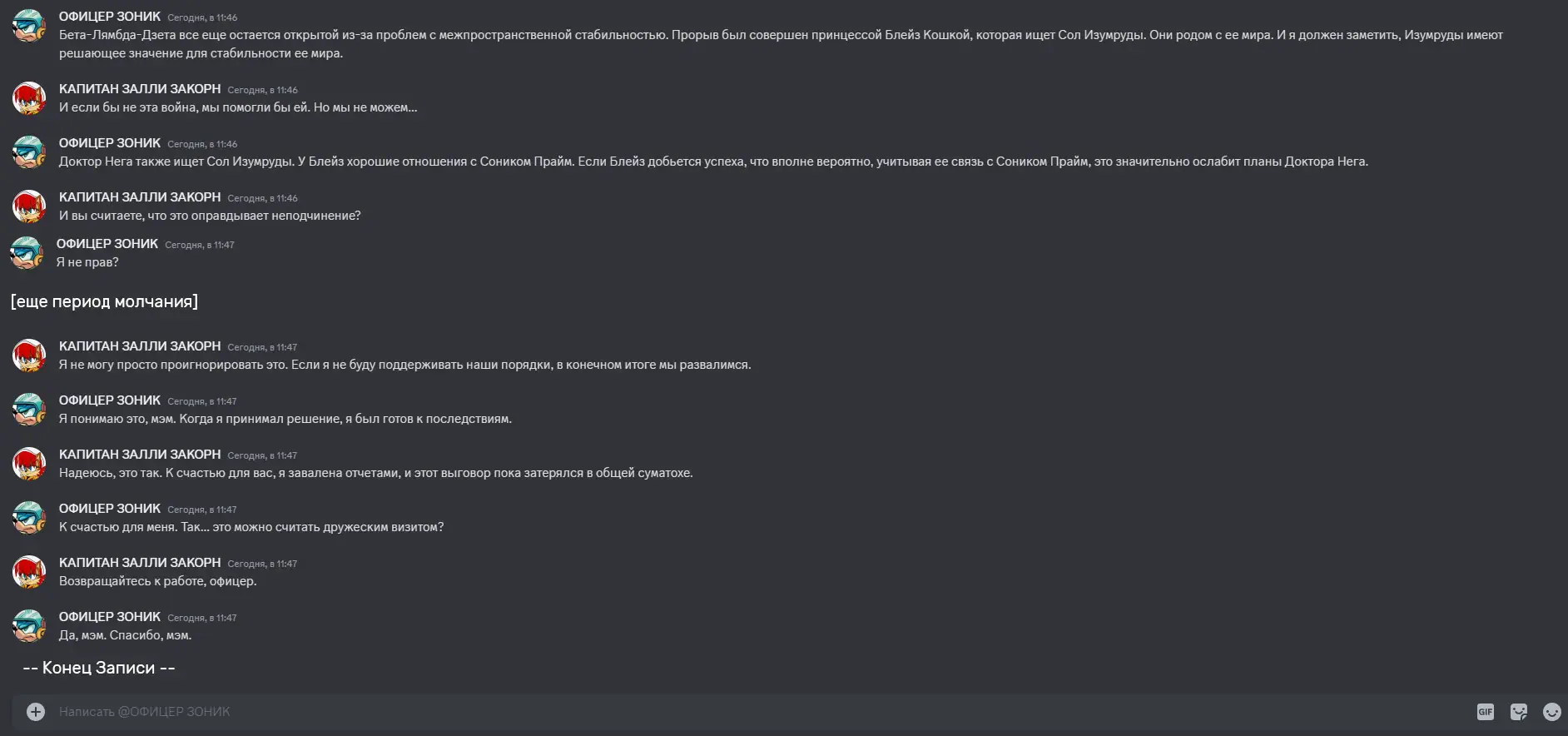Open the emoji picker
The height and width of the screenshot is (736, 1568).
pos(1552,712)
